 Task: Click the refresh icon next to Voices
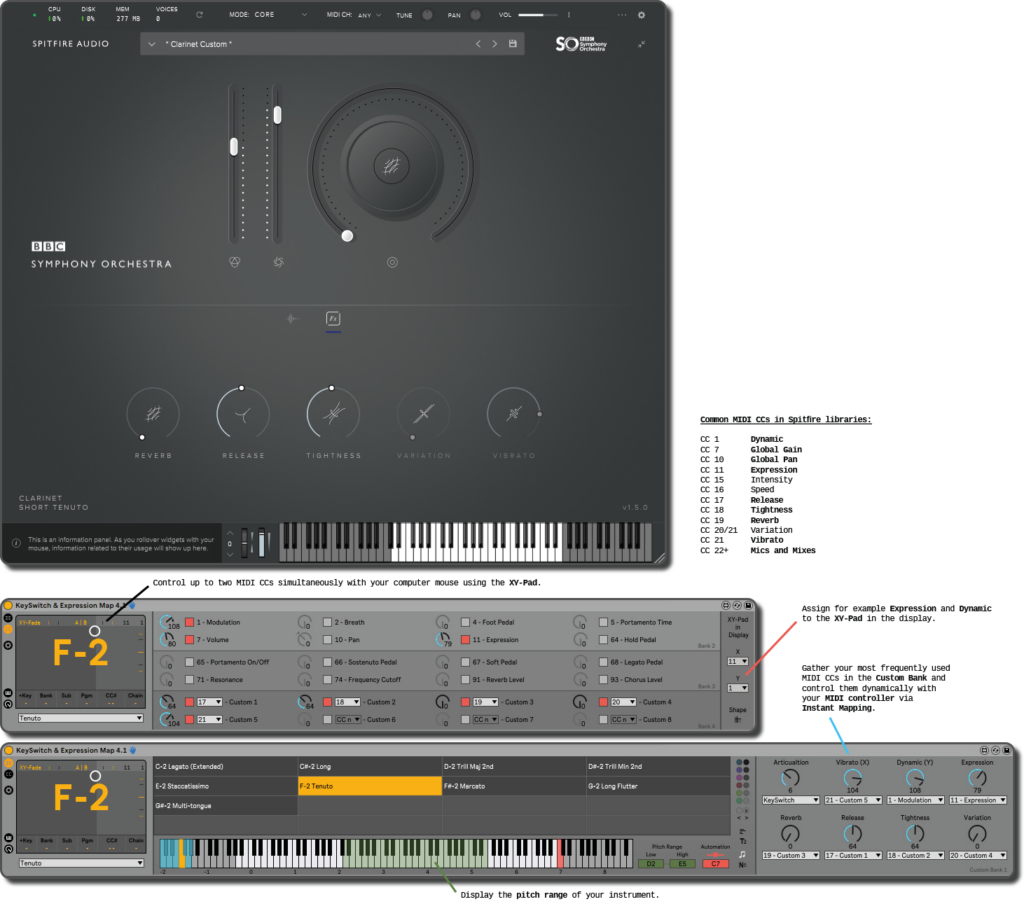pyautogui.click(x=199, y=14)
